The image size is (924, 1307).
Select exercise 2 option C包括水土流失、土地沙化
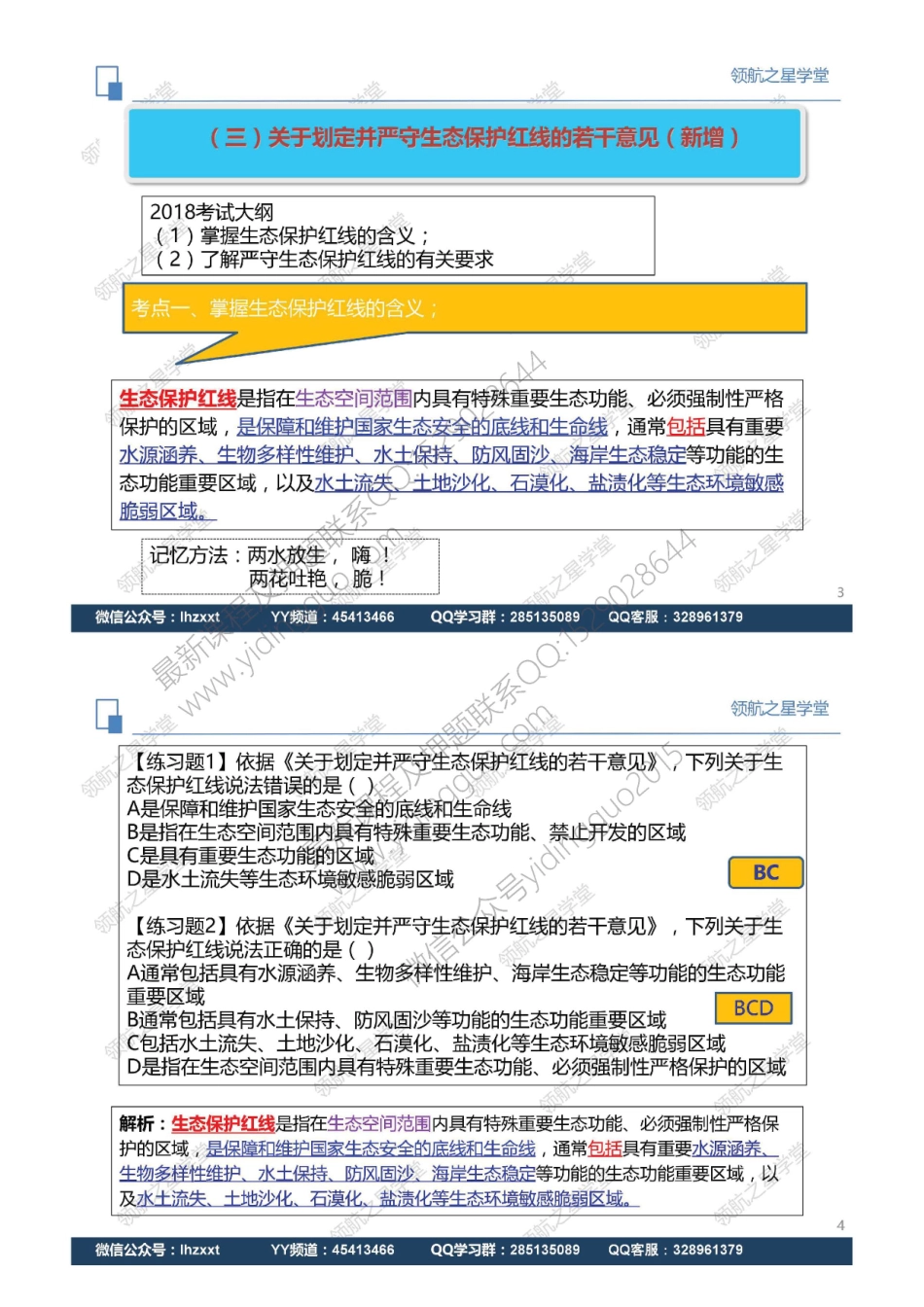tap(426, 1043)
